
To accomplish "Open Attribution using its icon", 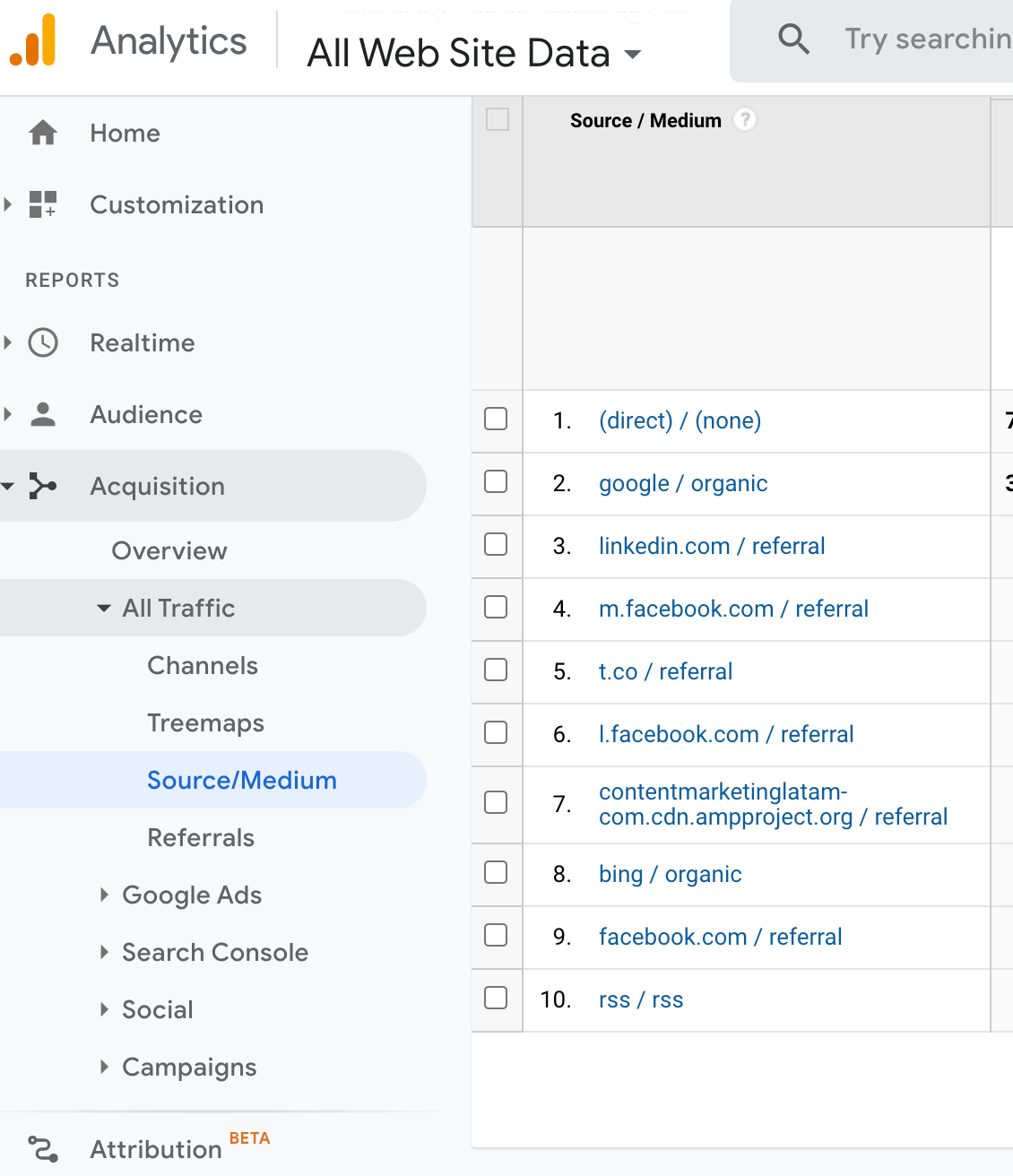I will (42, 1148).
